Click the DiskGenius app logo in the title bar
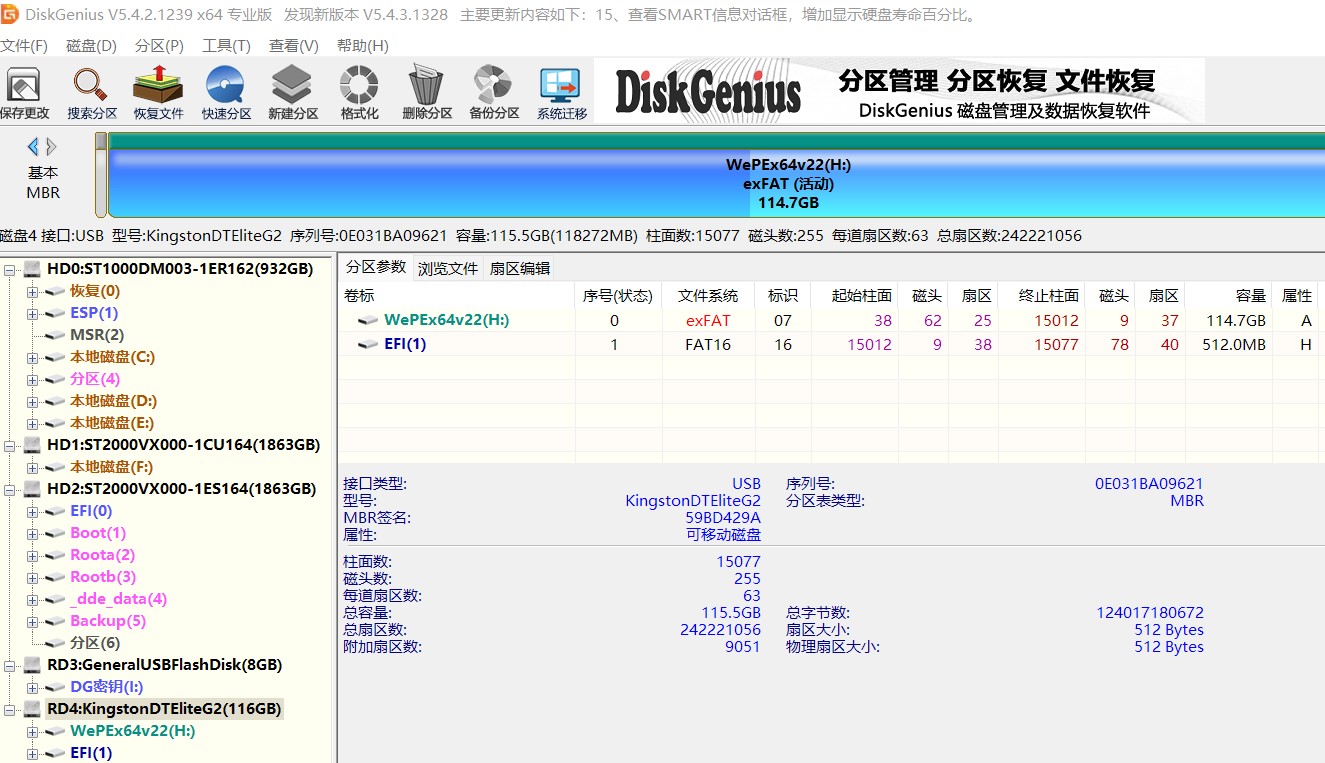This screenshot has height=763, width=1325. coord(9,14)
